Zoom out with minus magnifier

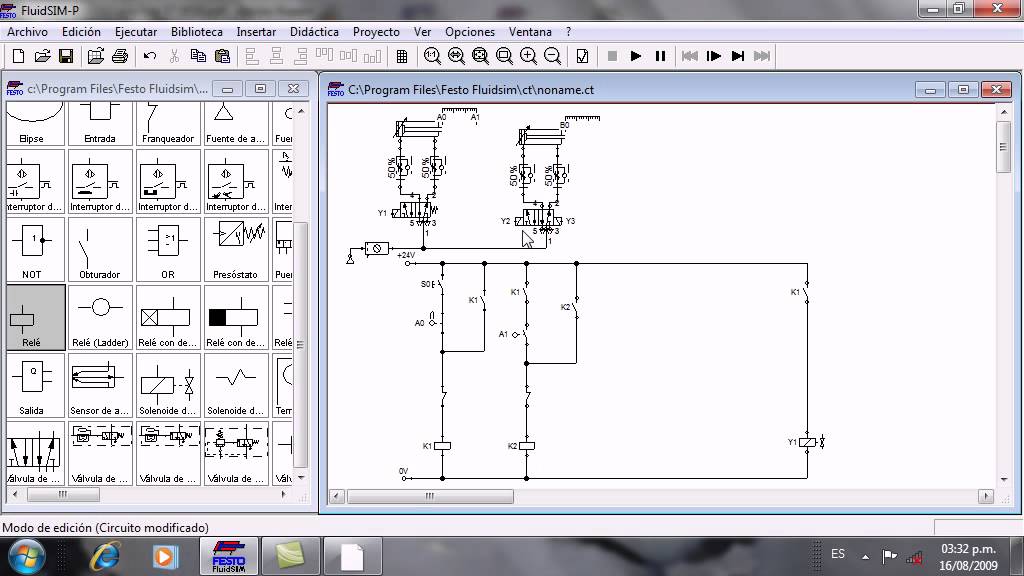pos(552,56)
